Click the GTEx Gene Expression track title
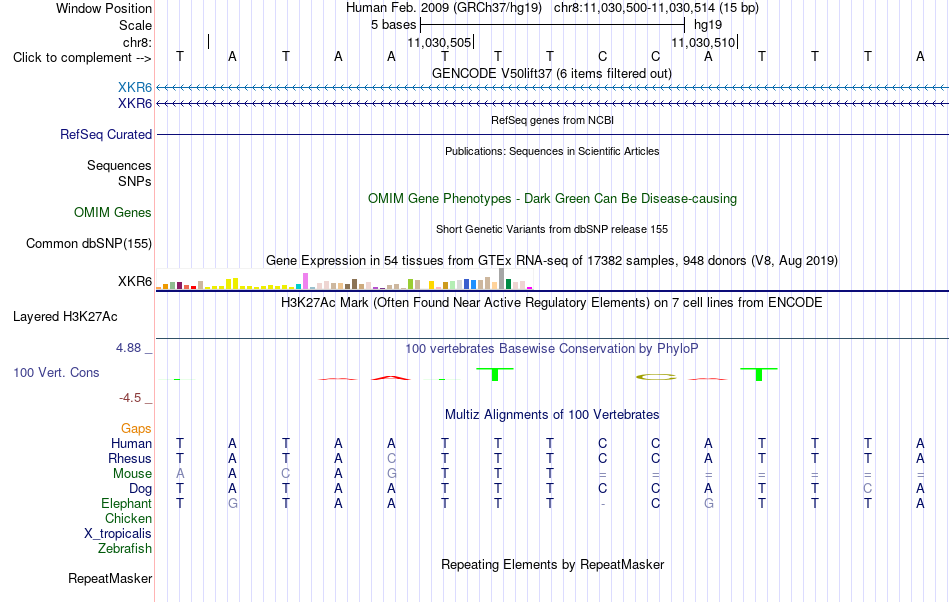950x602 pixels. 552,260
